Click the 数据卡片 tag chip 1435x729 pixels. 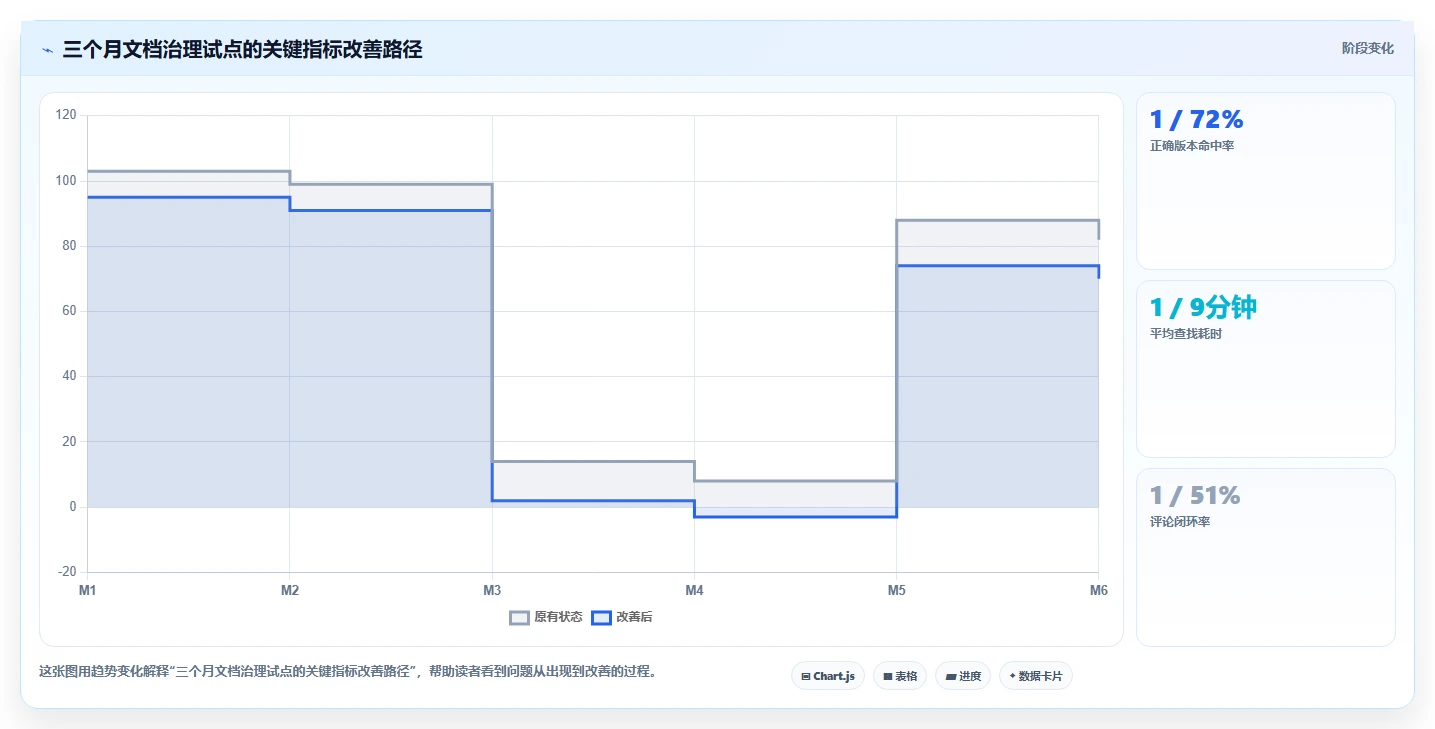pyautogui.click(x=1036, y=676)
